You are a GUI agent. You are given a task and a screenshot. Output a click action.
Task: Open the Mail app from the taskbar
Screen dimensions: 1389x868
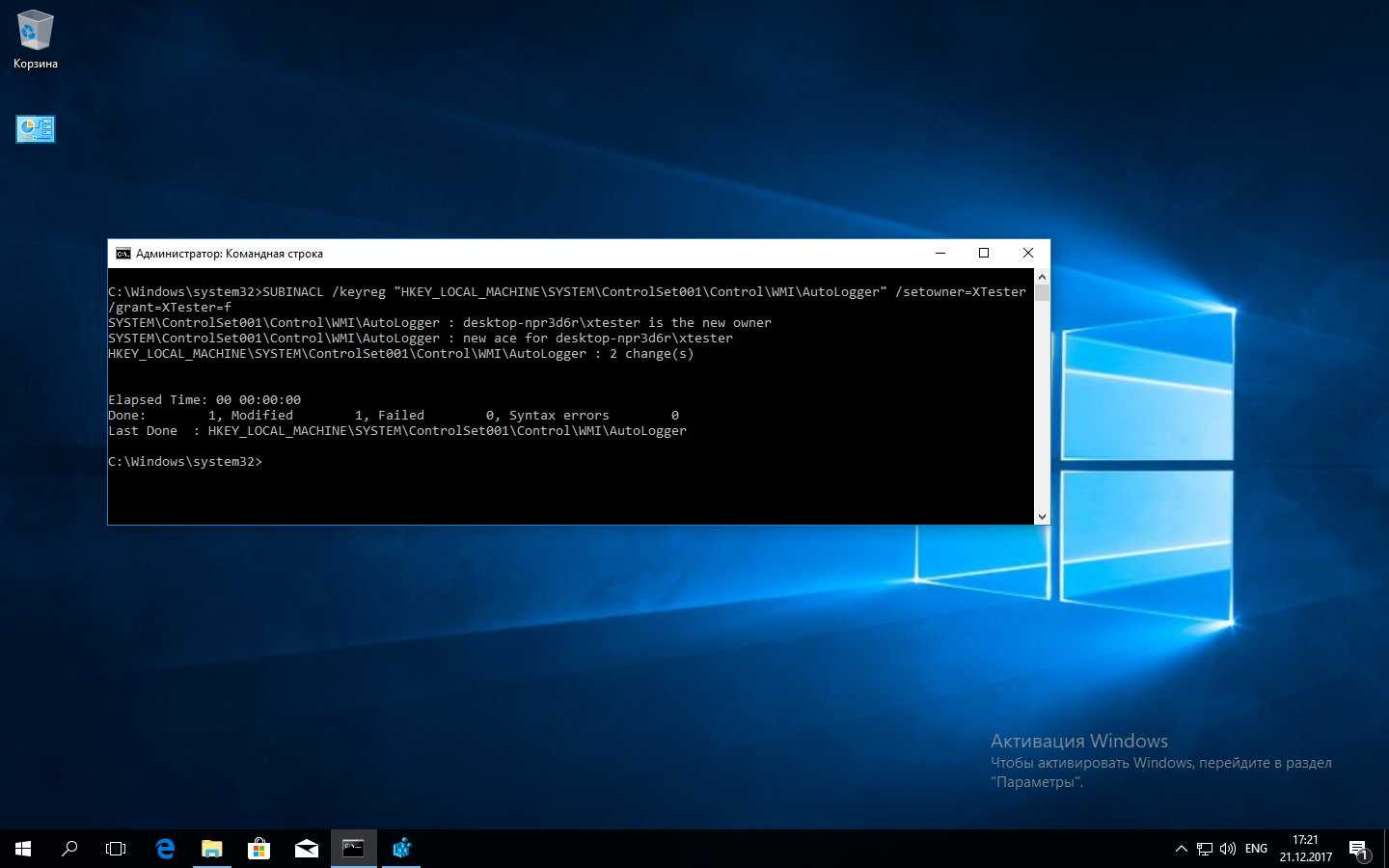(307, 849)
